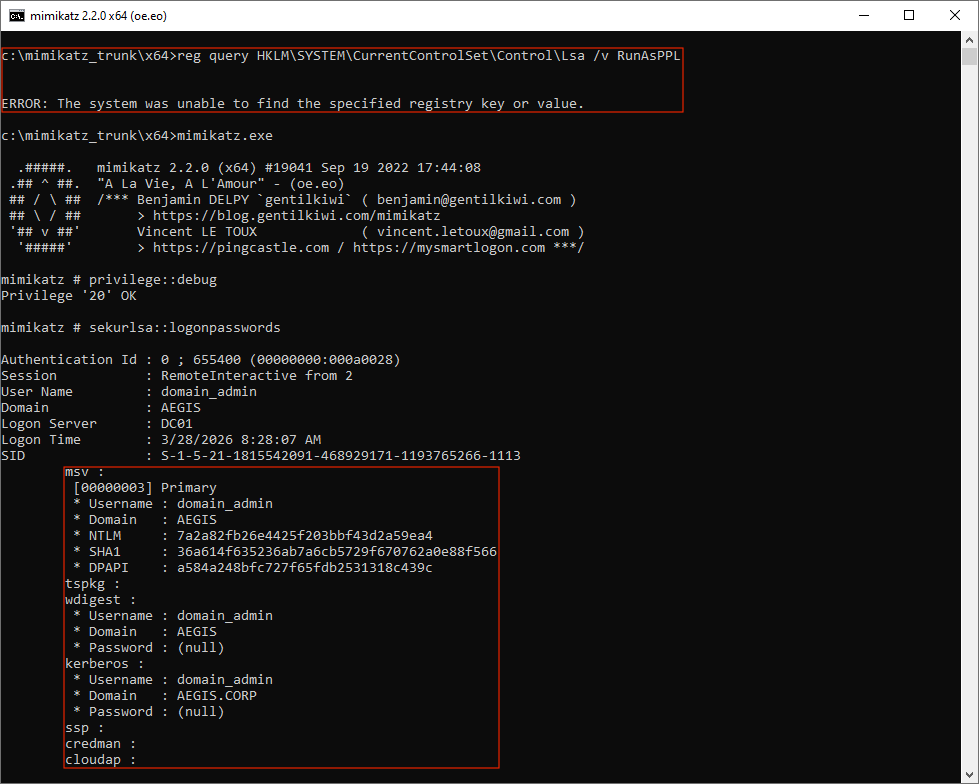Click the Domain value 'AEGIS' under User Name

181,408
